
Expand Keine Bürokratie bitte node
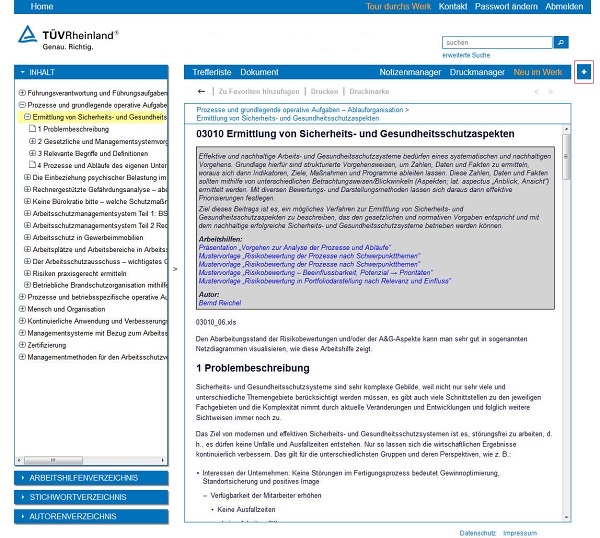tap(27, 201)
